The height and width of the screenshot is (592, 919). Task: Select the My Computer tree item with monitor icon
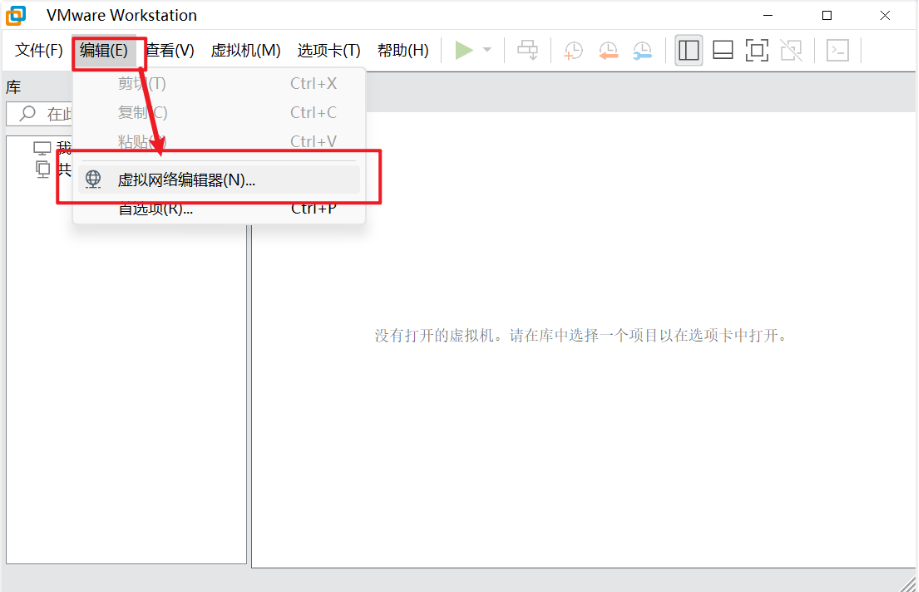click(53, 148)
